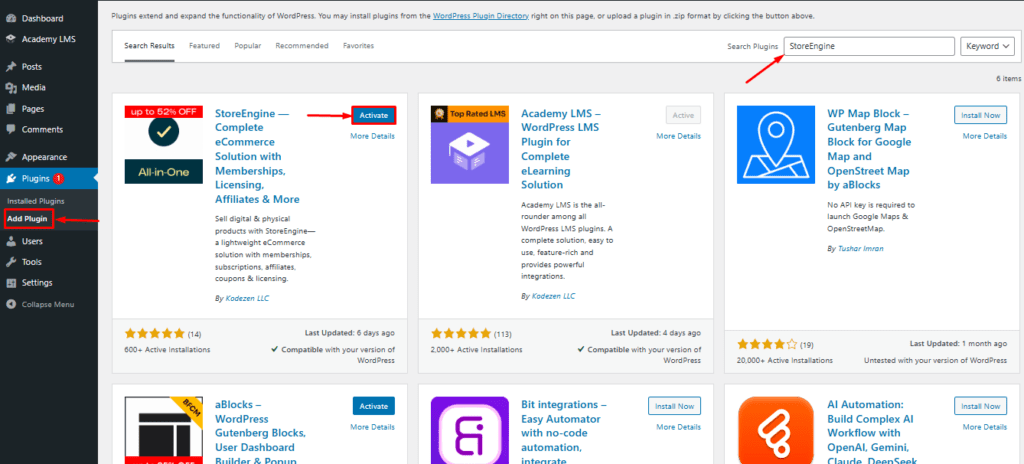Open the Academy LMS plugin thumbnail
The width and height of the screenshot is (1024, 464).
(470, 144)
